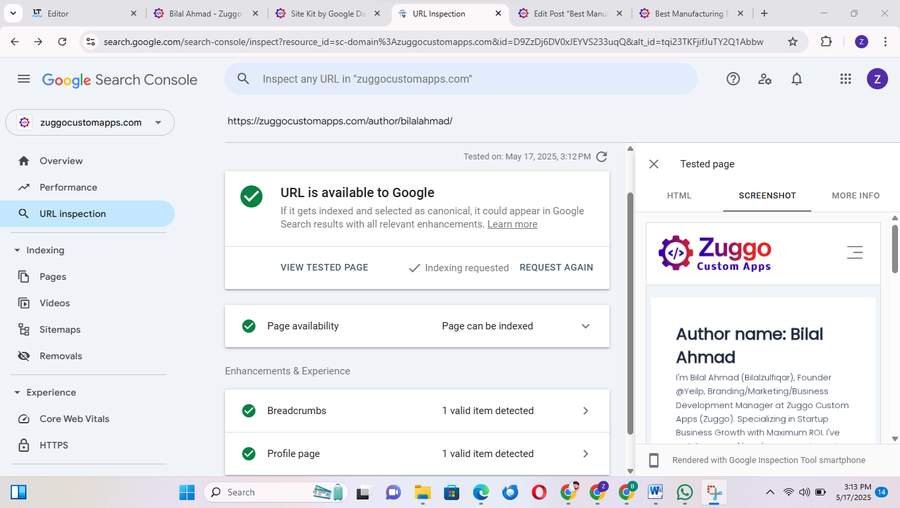Viewport: 900px width, 508px height.
Task: Close the Tested page panel
Action: [654, 164]
